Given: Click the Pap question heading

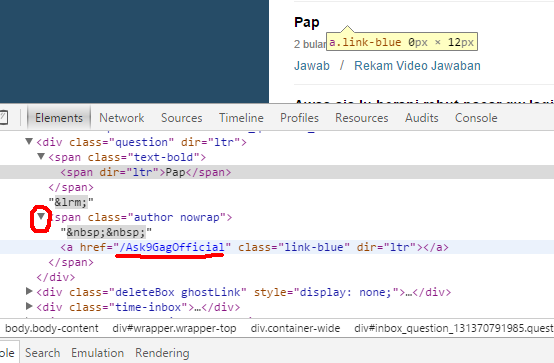Looking at the screenshot, I should [x=307, y=22].
